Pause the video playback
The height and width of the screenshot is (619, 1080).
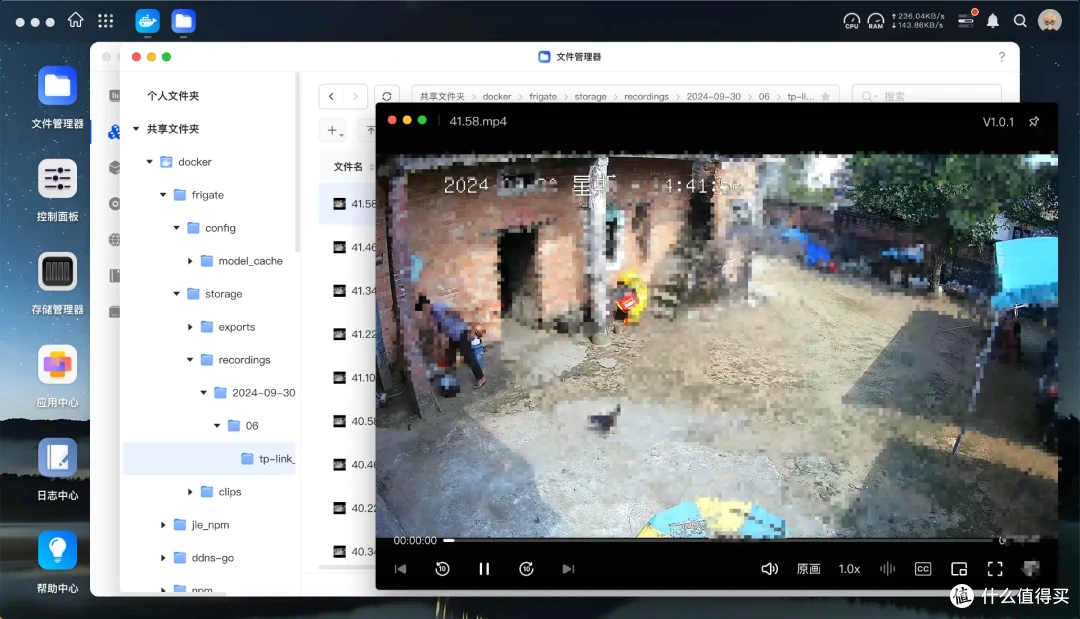[484, 569]
